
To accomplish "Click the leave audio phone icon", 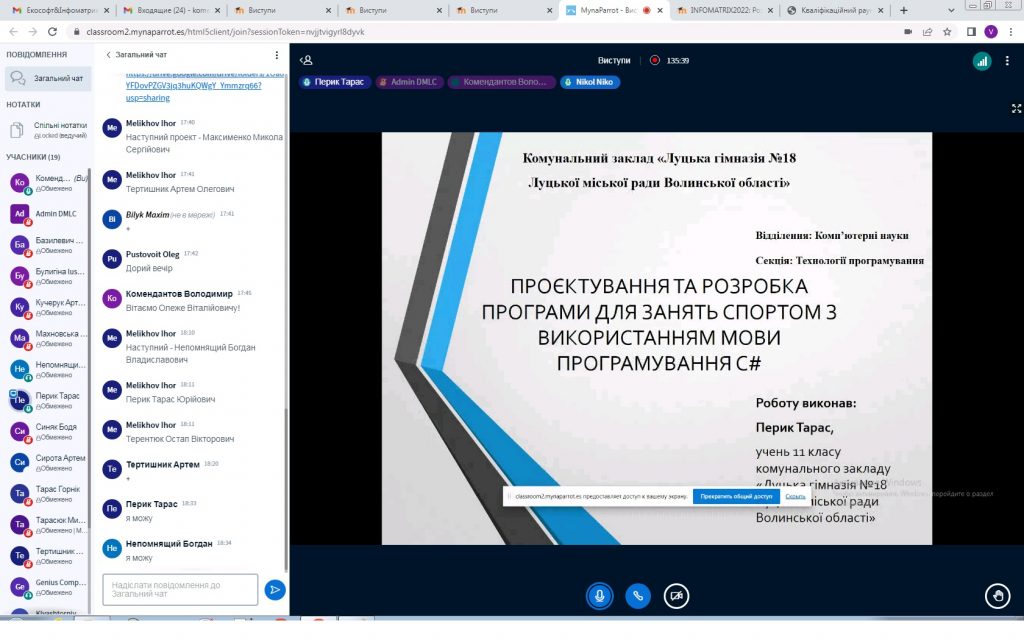I will [x=638, y=595].
